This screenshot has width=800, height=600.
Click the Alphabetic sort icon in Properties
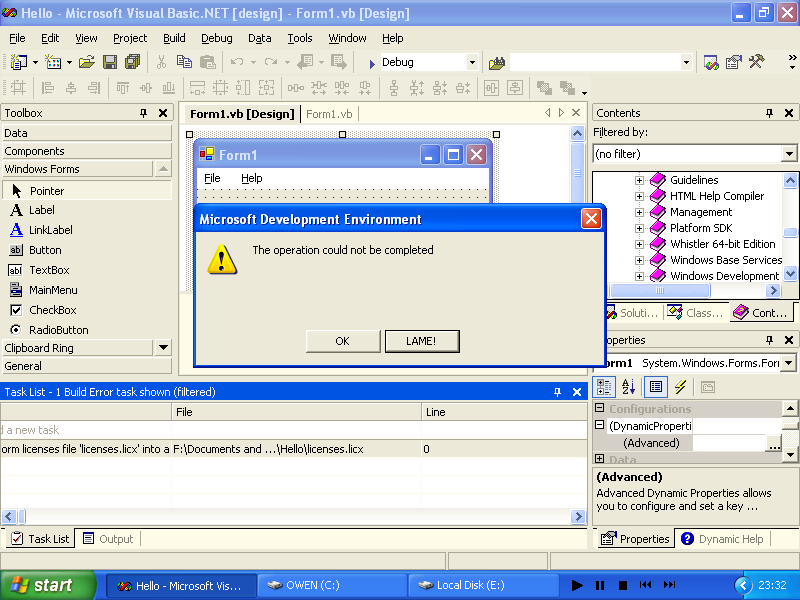coord(629,387)
